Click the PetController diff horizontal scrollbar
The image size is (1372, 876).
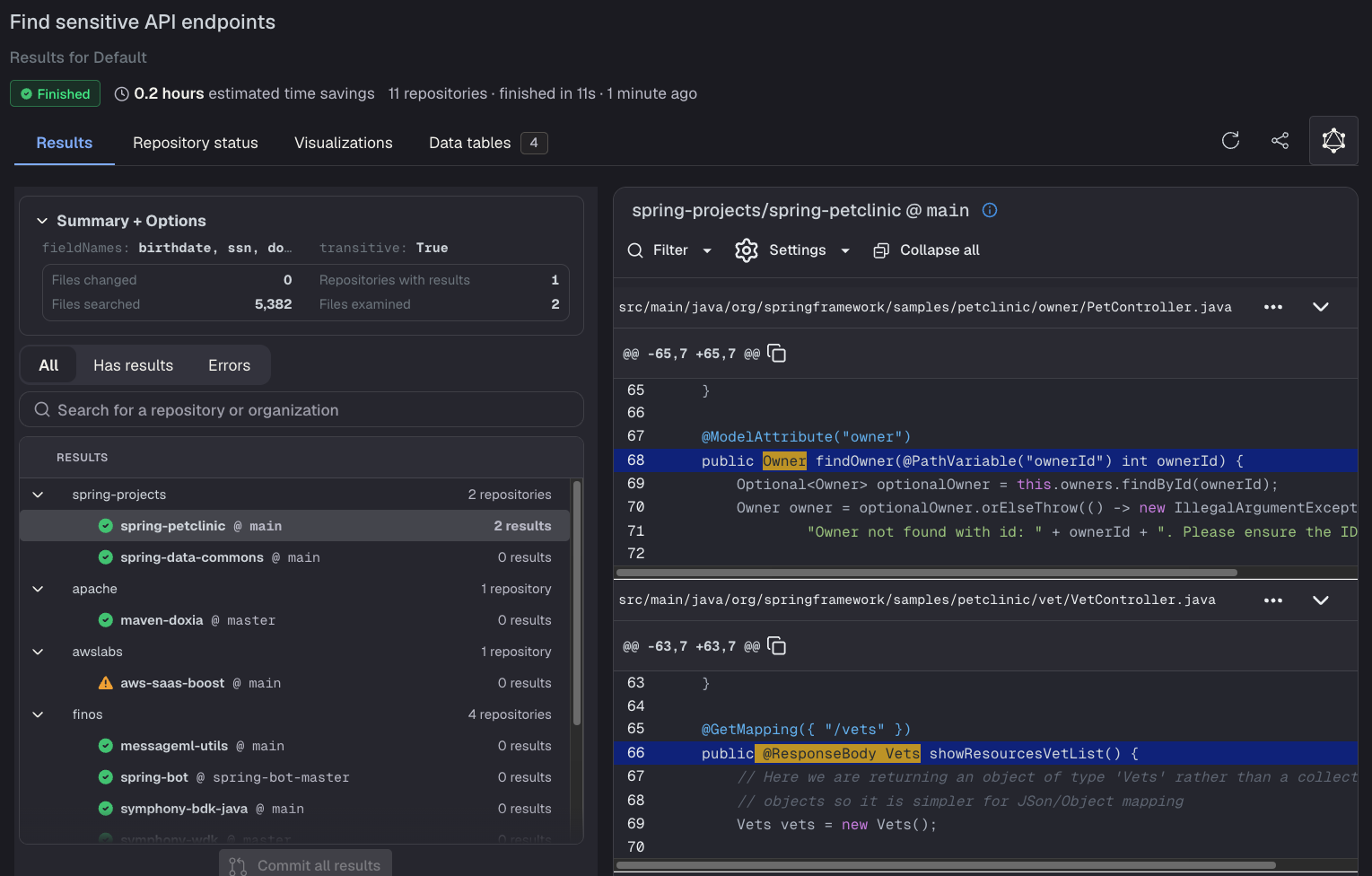(927, 573)
